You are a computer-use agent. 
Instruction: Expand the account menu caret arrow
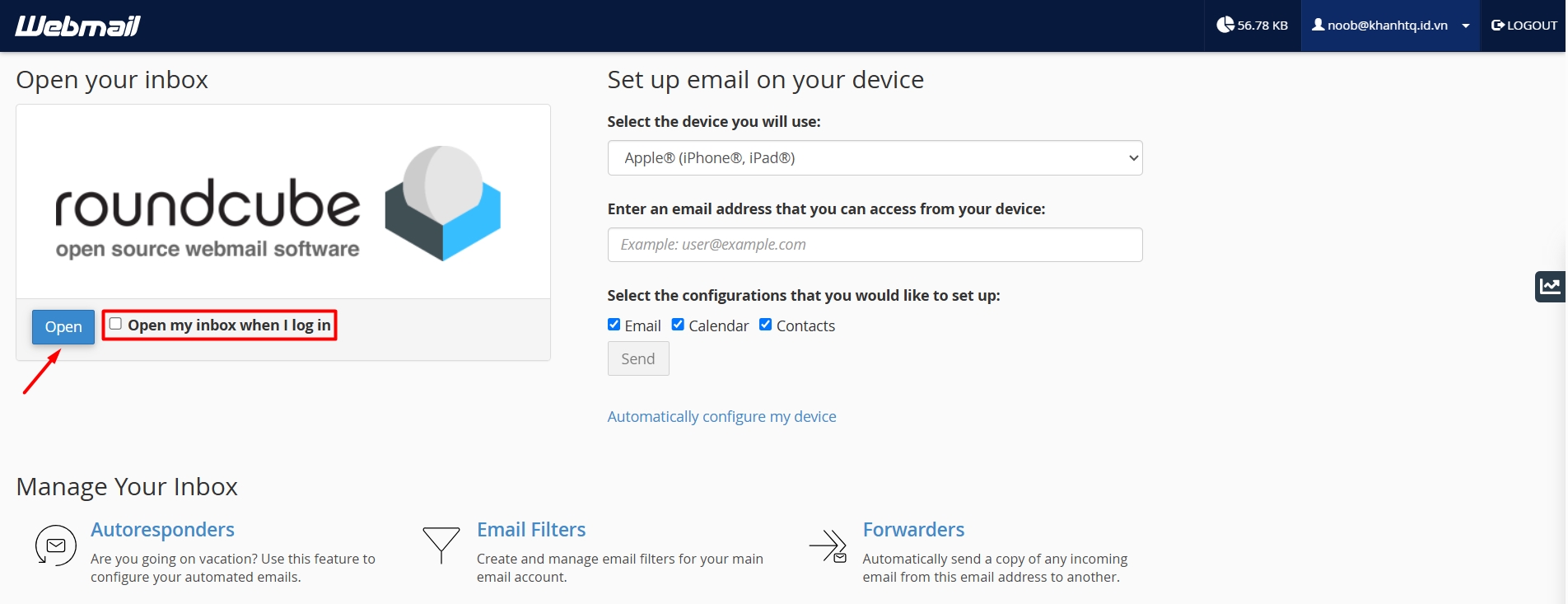click(x=1466, y=26)
